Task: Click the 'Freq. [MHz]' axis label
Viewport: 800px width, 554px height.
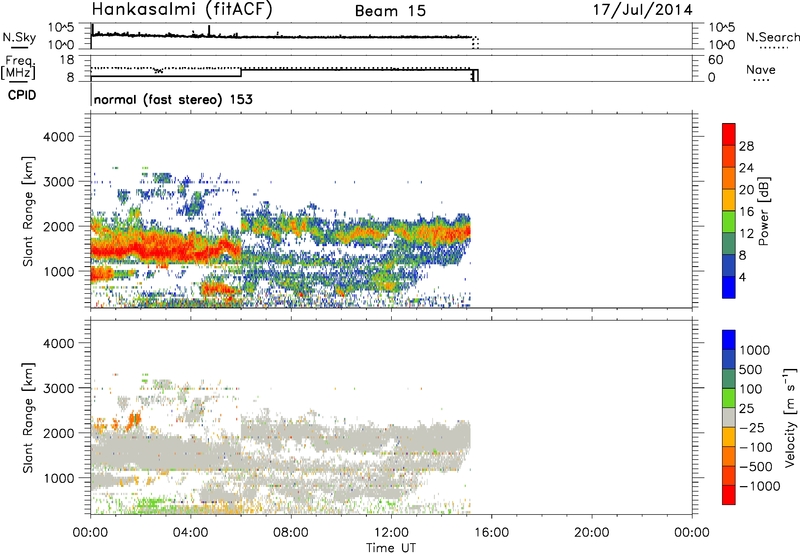Action: tap(18, 67)
